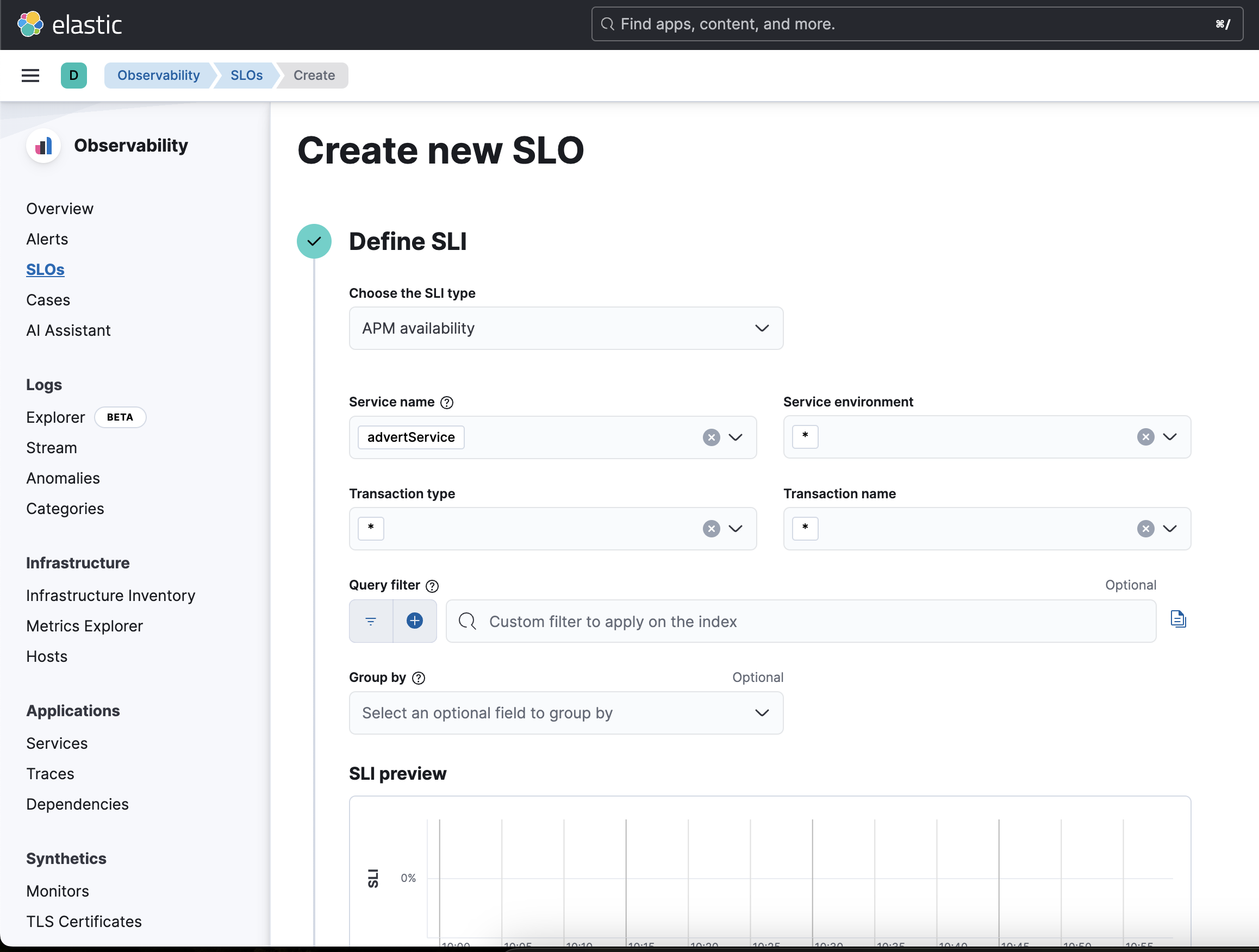Click the custom query filter input
The width and height of the screenshot is (1259, 952).
801,621
